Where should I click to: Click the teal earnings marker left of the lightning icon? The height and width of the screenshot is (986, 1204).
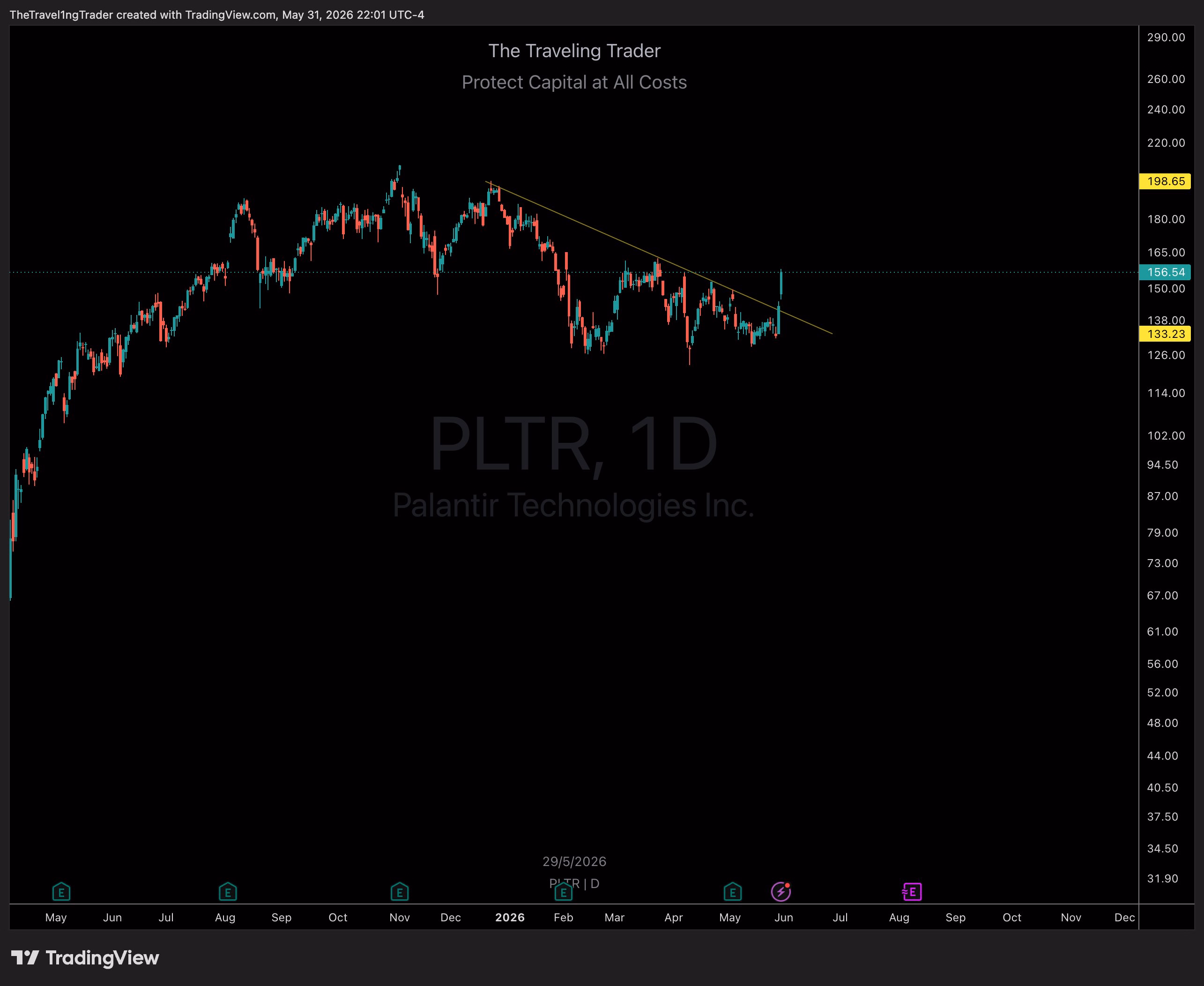(x=732, y=892)
